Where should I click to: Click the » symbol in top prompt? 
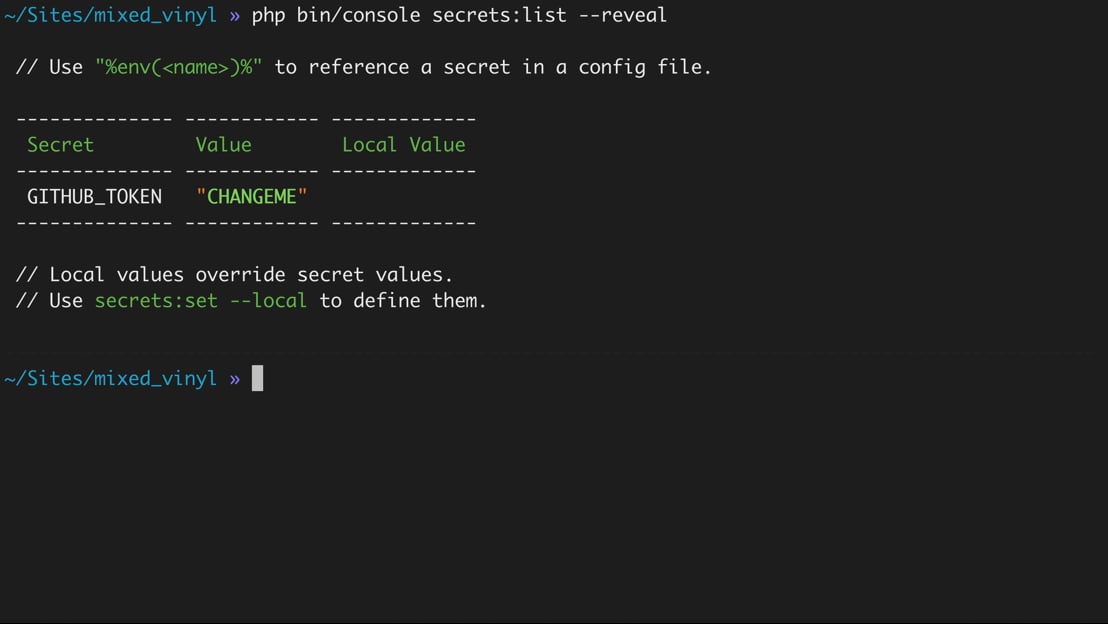[x=235, y=16]
